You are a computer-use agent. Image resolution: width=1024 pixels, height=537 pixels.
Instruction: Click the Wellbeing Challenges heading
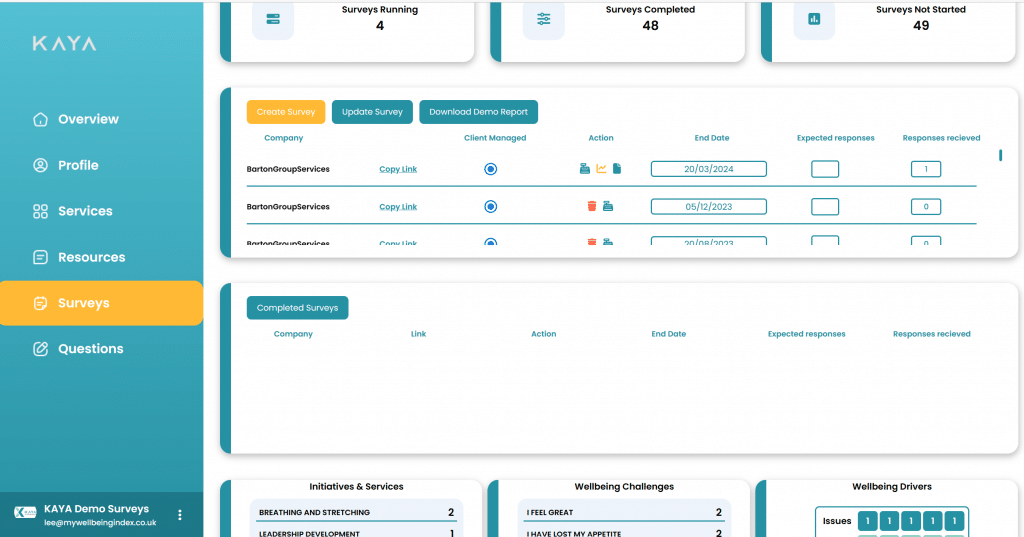point(624,487)
